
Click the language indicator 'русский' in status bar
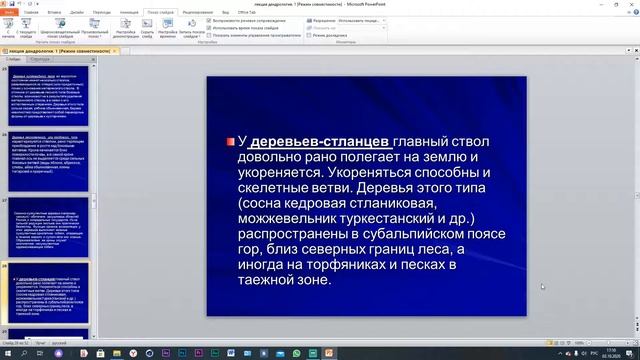coord(60,343)
